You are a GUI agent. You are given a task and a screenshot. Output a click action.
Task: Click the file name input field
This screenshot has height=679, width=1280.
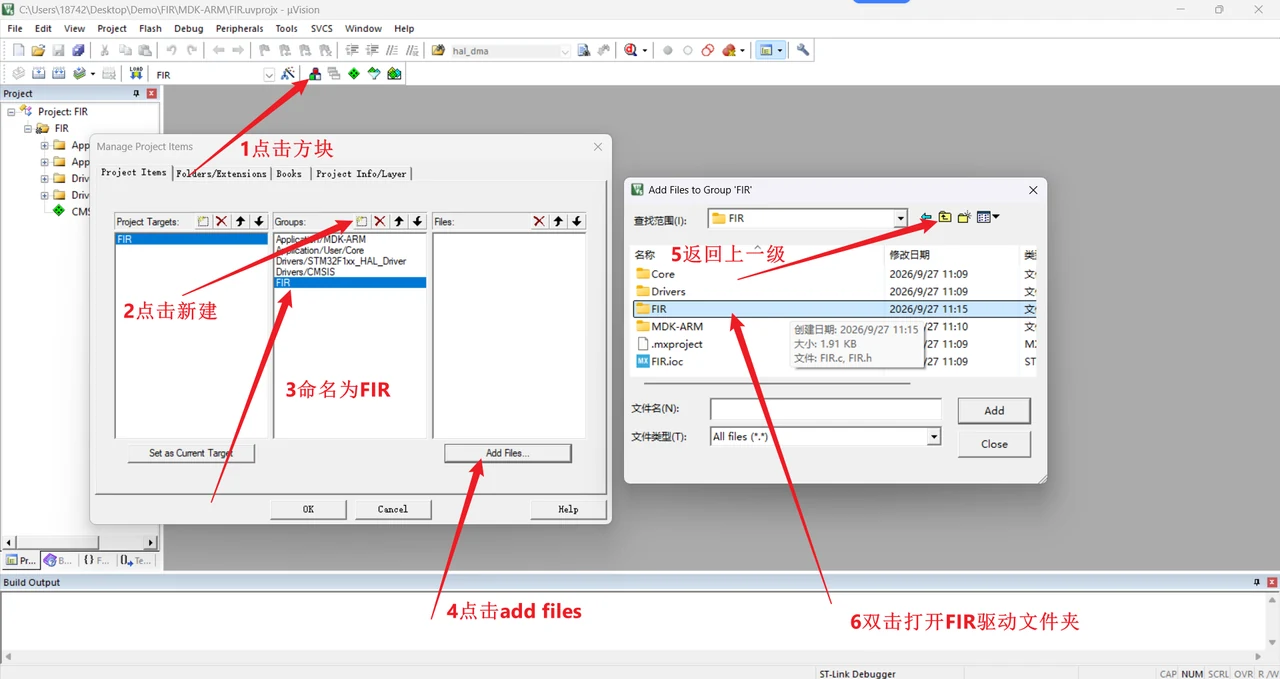[x=826, y=409]
